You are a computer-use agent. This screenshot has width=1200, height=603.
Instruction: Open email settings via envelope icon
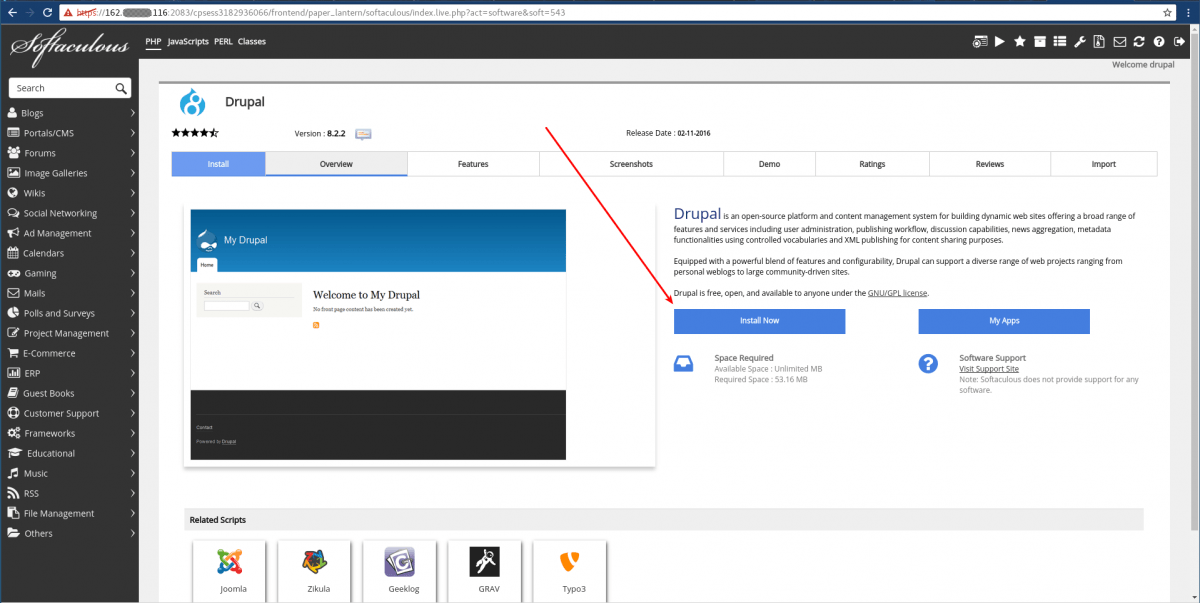click(x=1120, y=41)
